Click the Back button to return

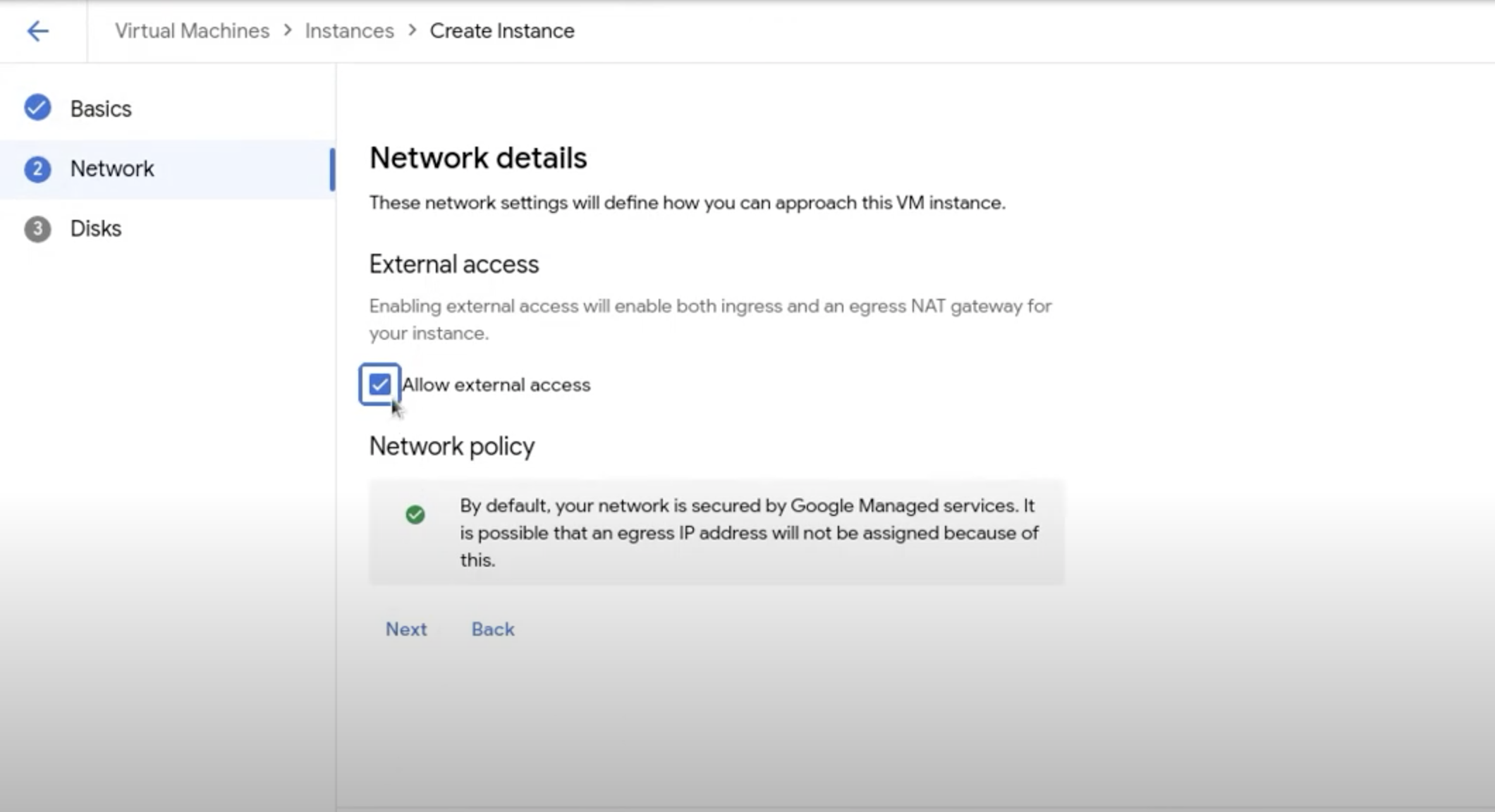coord(492,629)
